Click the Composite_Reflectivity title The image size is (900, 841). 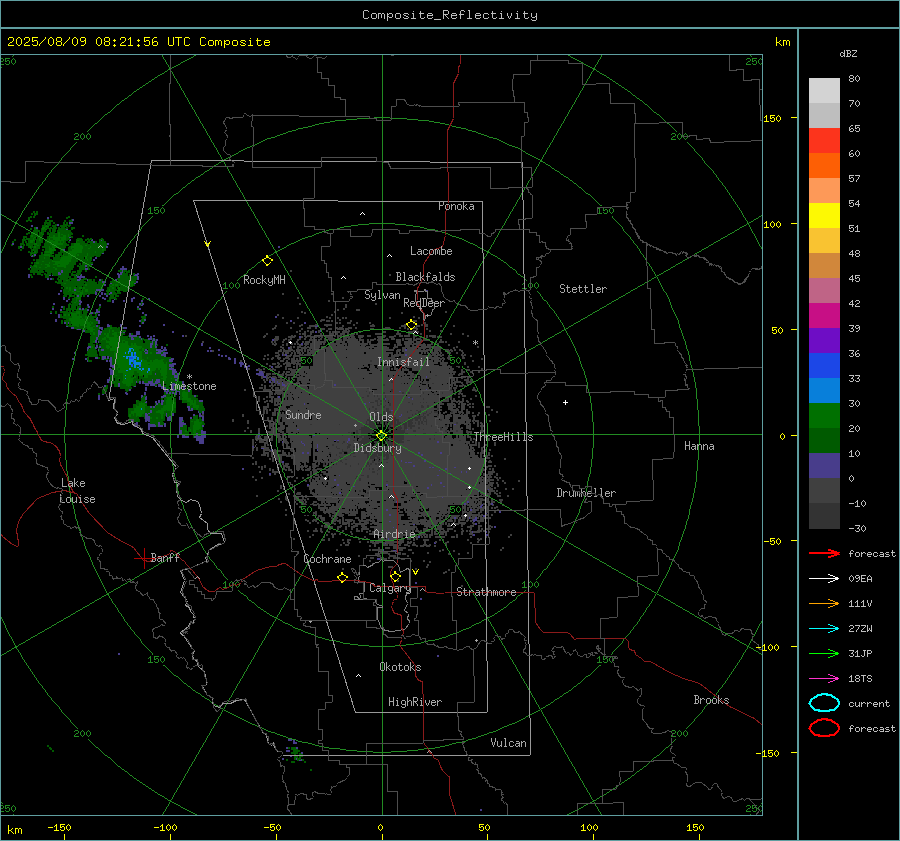pyautogui.click(x=450, y=15)
